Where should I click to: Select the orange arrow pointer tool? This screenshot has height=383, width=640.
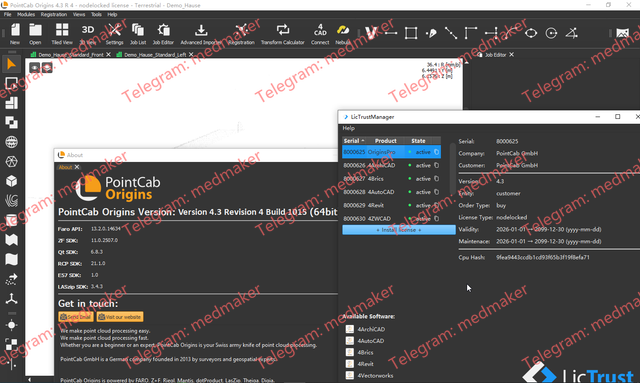coord(11,64)
